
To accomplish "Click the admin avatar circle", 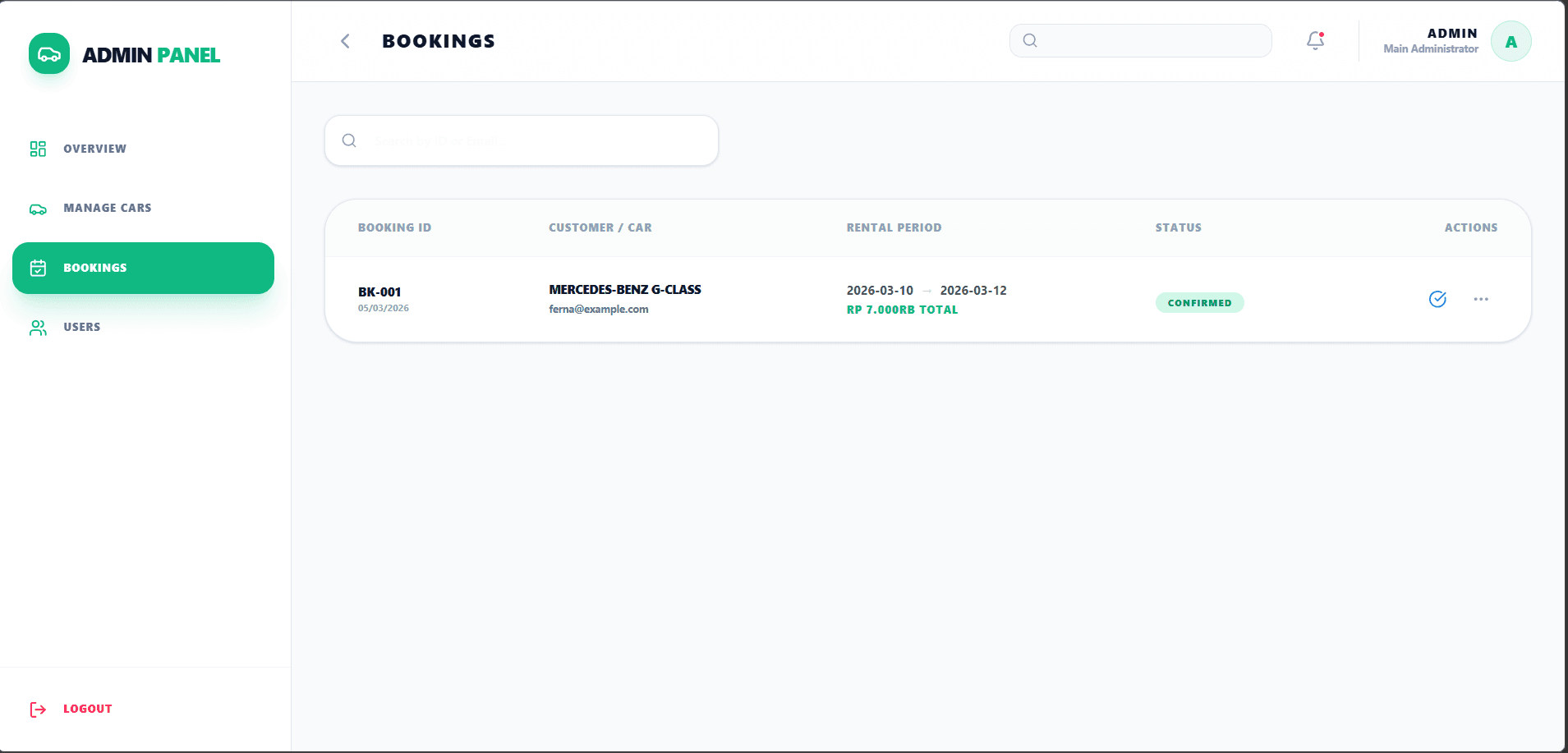I will click(1511, 42).
